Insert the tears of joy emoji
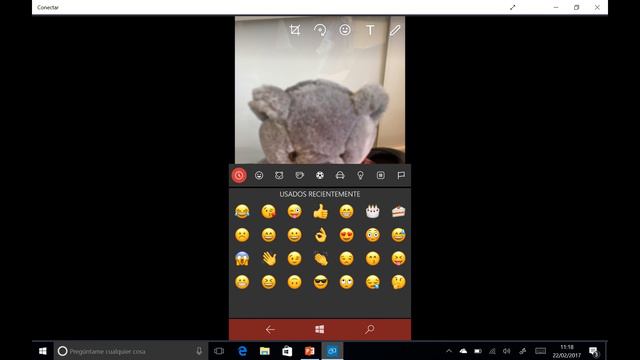 242,211
